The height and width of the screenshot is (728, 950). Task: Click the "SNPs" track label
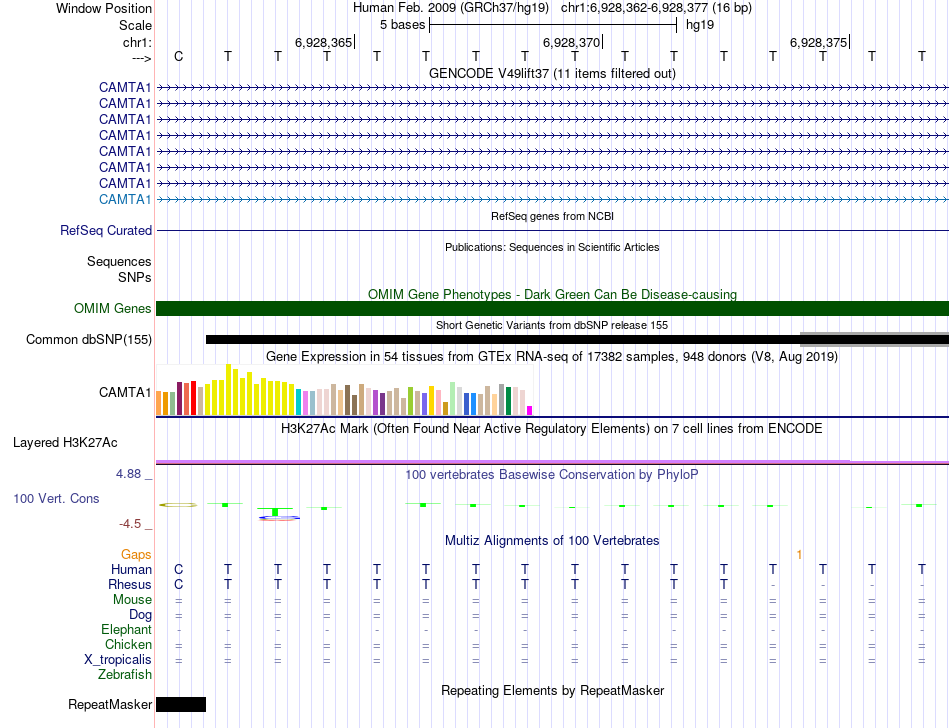(x=135, y=277)
